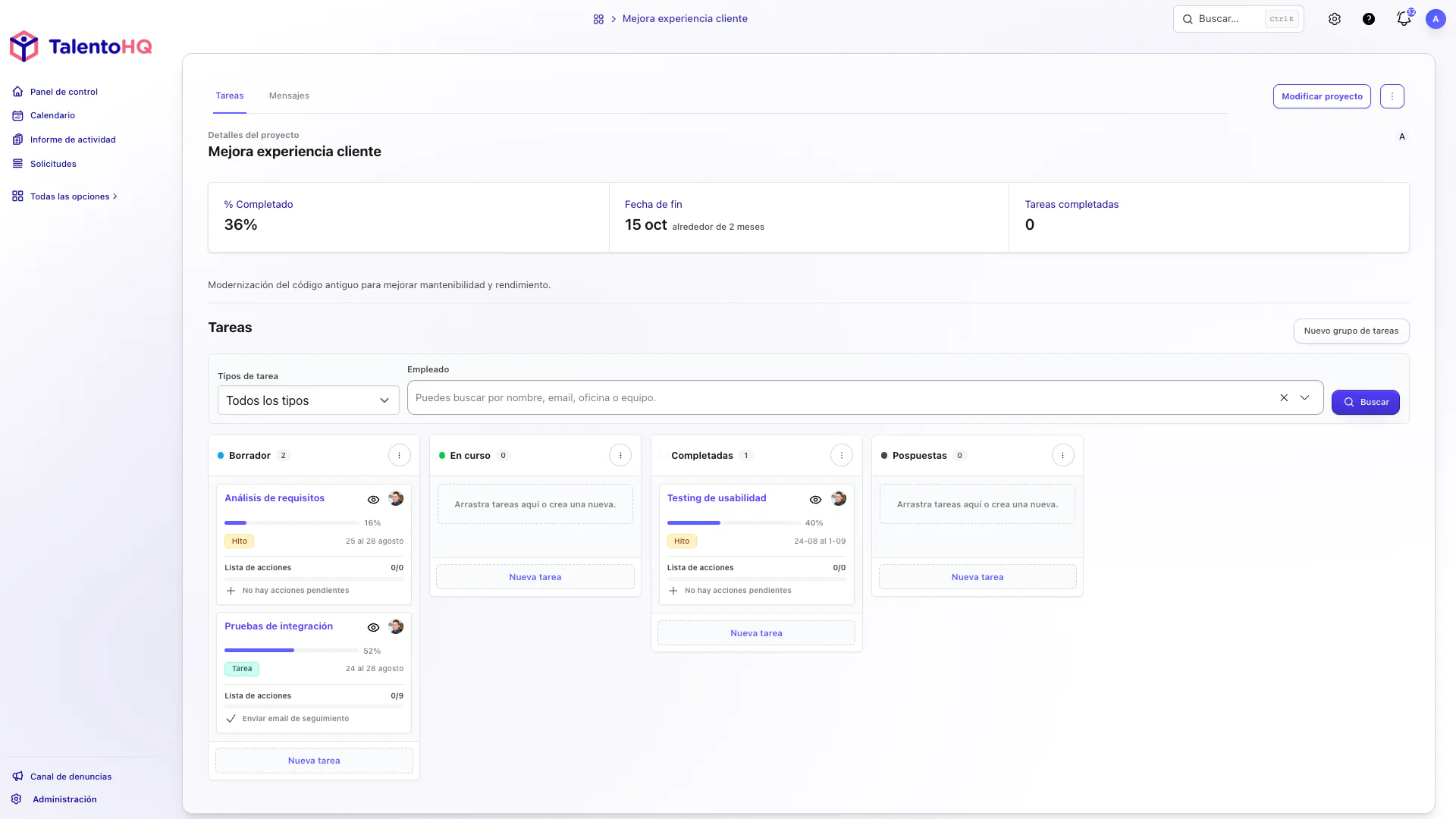The width and height of the screenshot is (1456, 819).
Task: Focus the top Buscar... search field
Action: tap(1238, 19)
